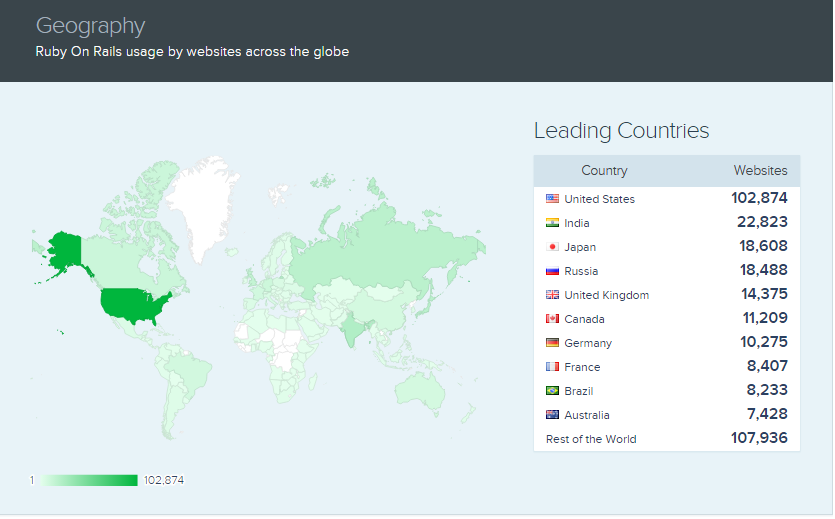Click the France flag icon
835x519 pixels.
click(552, 366)
